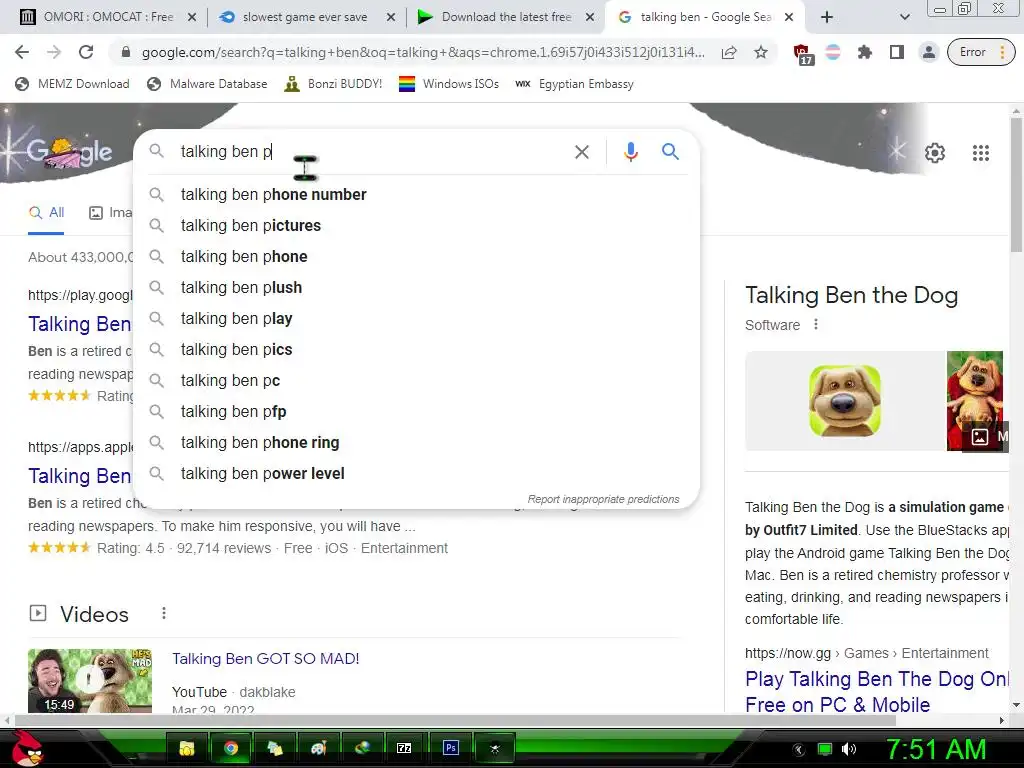The width and height of the screenshot is (1024, 768).
Task: Select the All results tab
Action: coord(46,213)
